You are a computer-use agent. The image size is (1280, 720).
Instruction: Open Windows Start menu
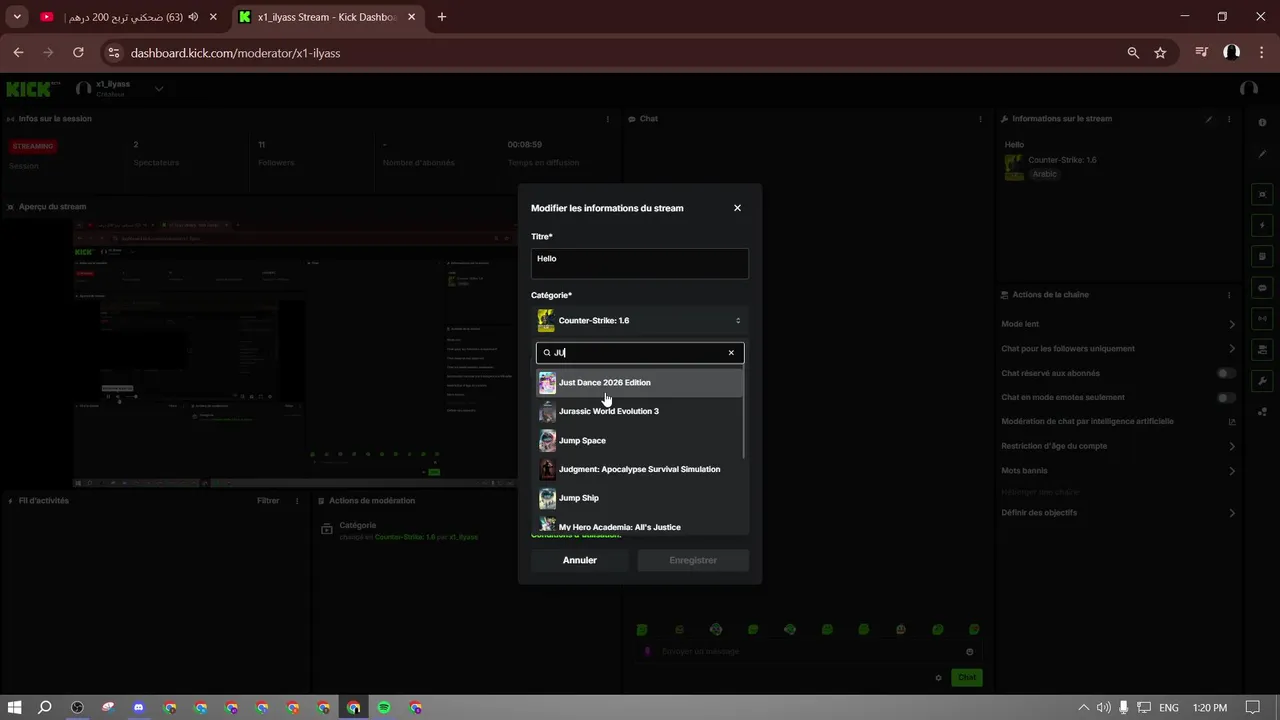(x=15, y=707)
